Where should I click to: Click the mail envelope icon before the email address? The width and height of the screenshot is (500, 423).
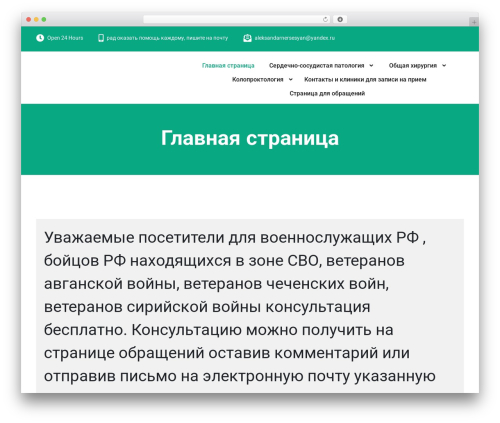(247, 38)
